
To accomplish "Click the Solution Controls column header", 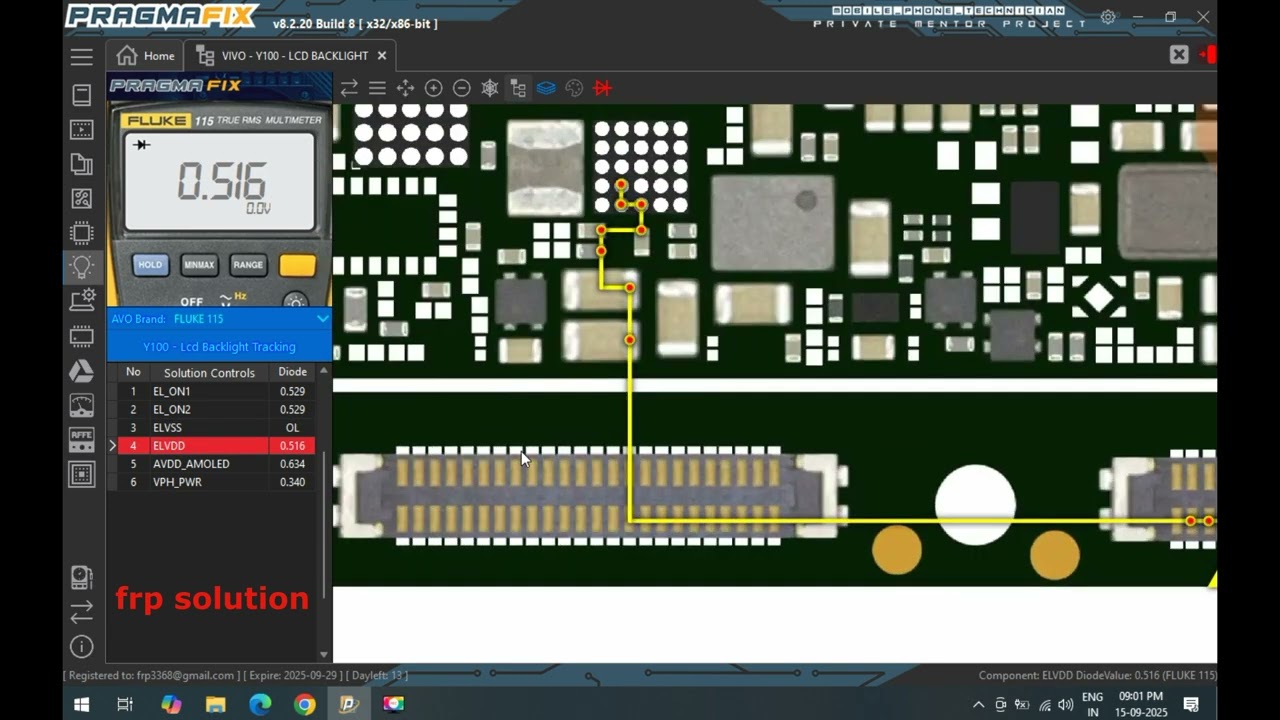I will [x=209, y=373].
